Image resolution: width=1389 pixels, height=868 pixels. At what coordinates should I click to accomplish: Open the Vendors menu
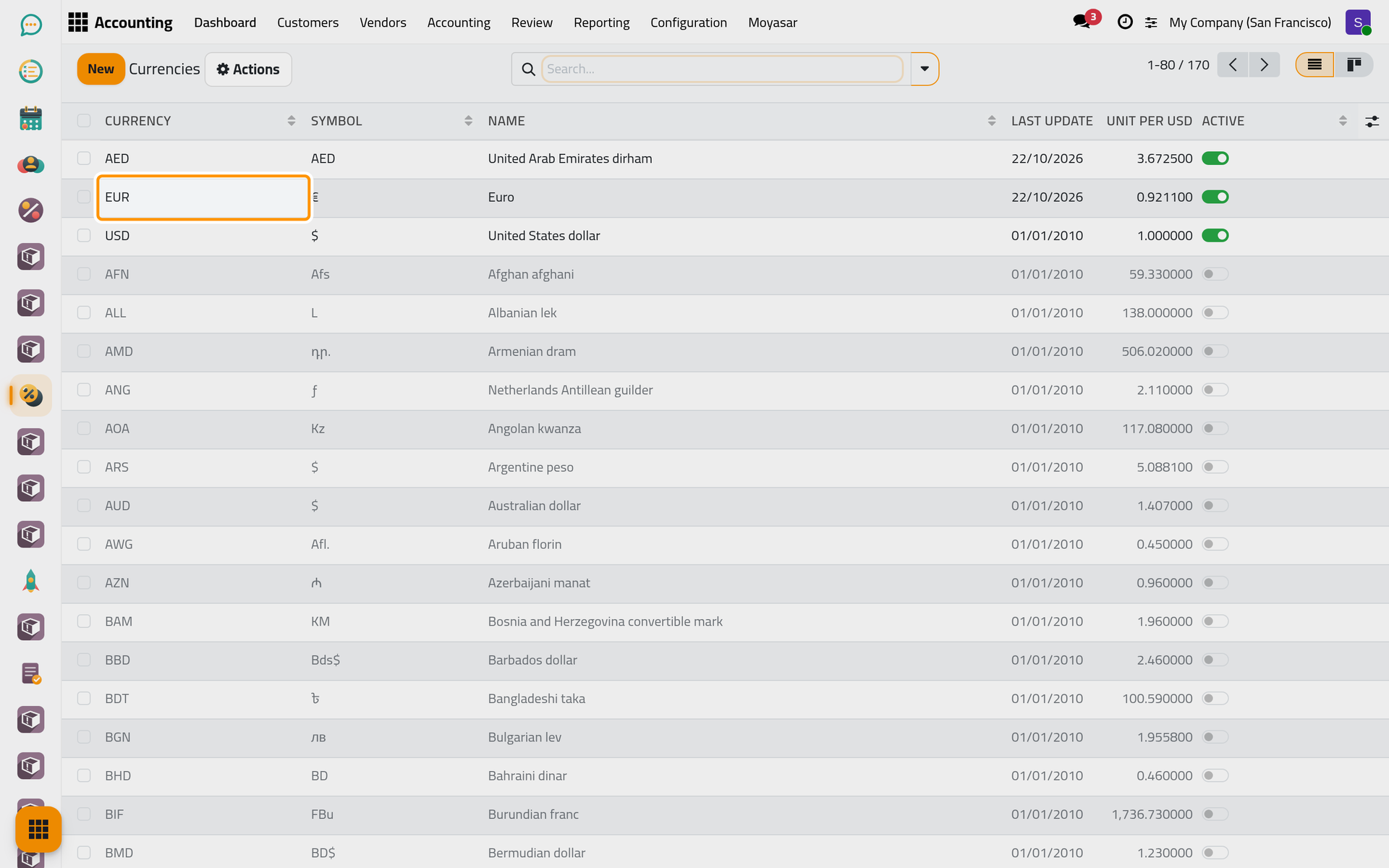pos(383,22)
